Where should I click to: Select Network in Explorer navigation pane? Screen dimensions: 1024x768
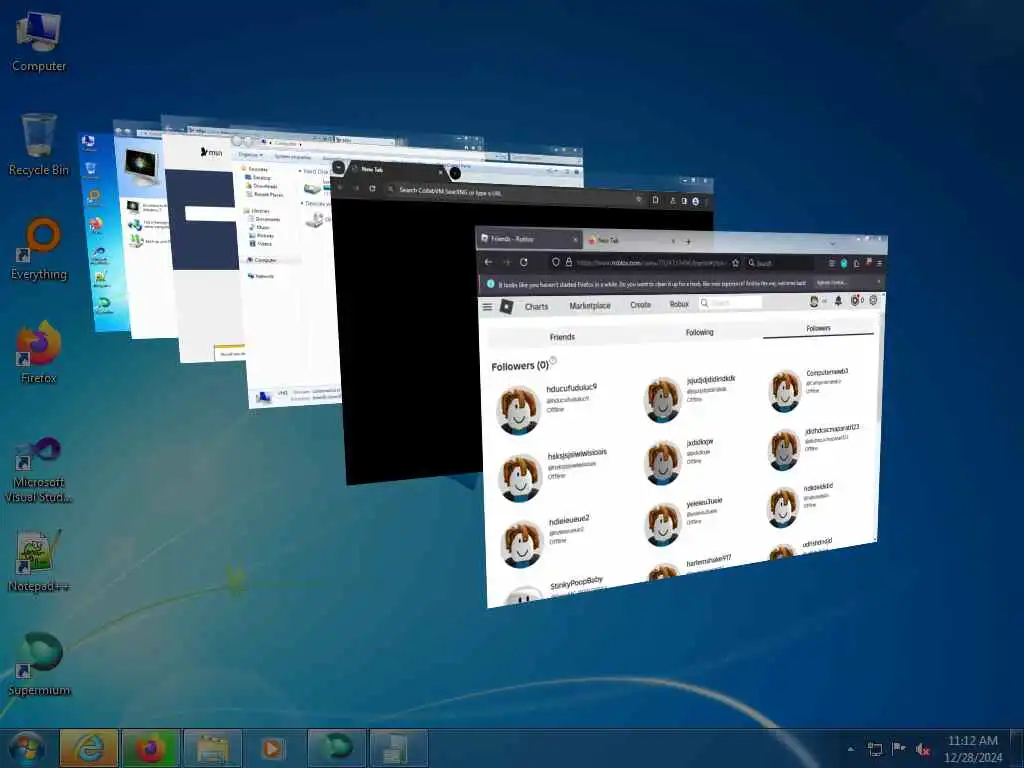coord(260,276)
